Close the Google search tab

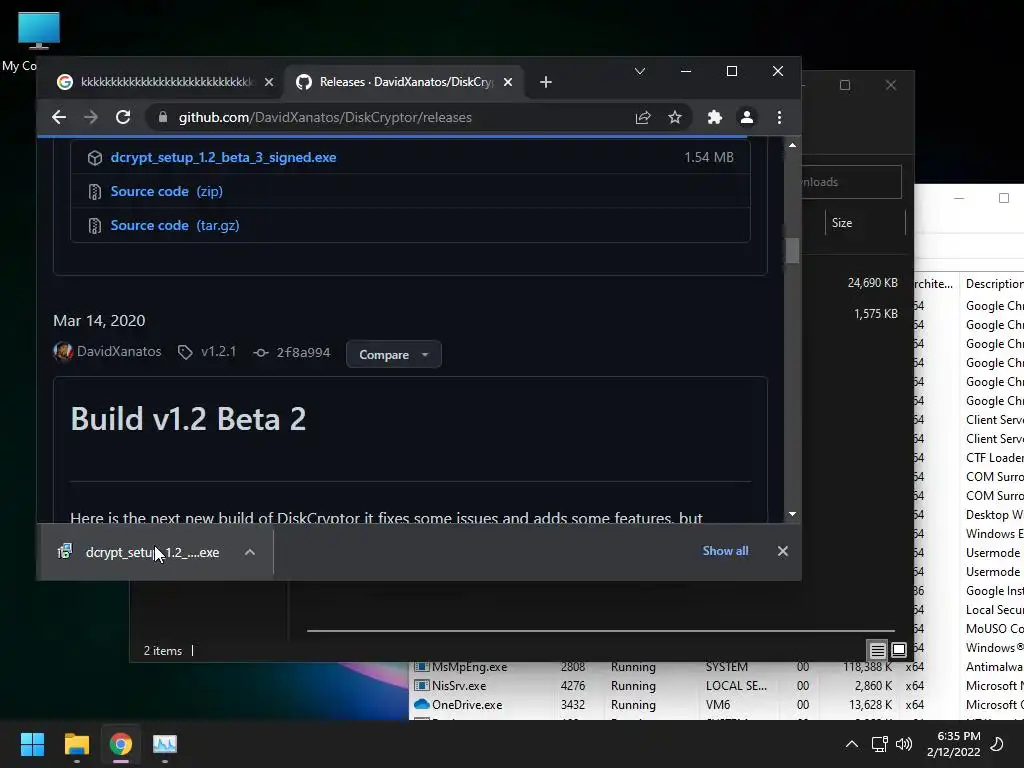268,82
